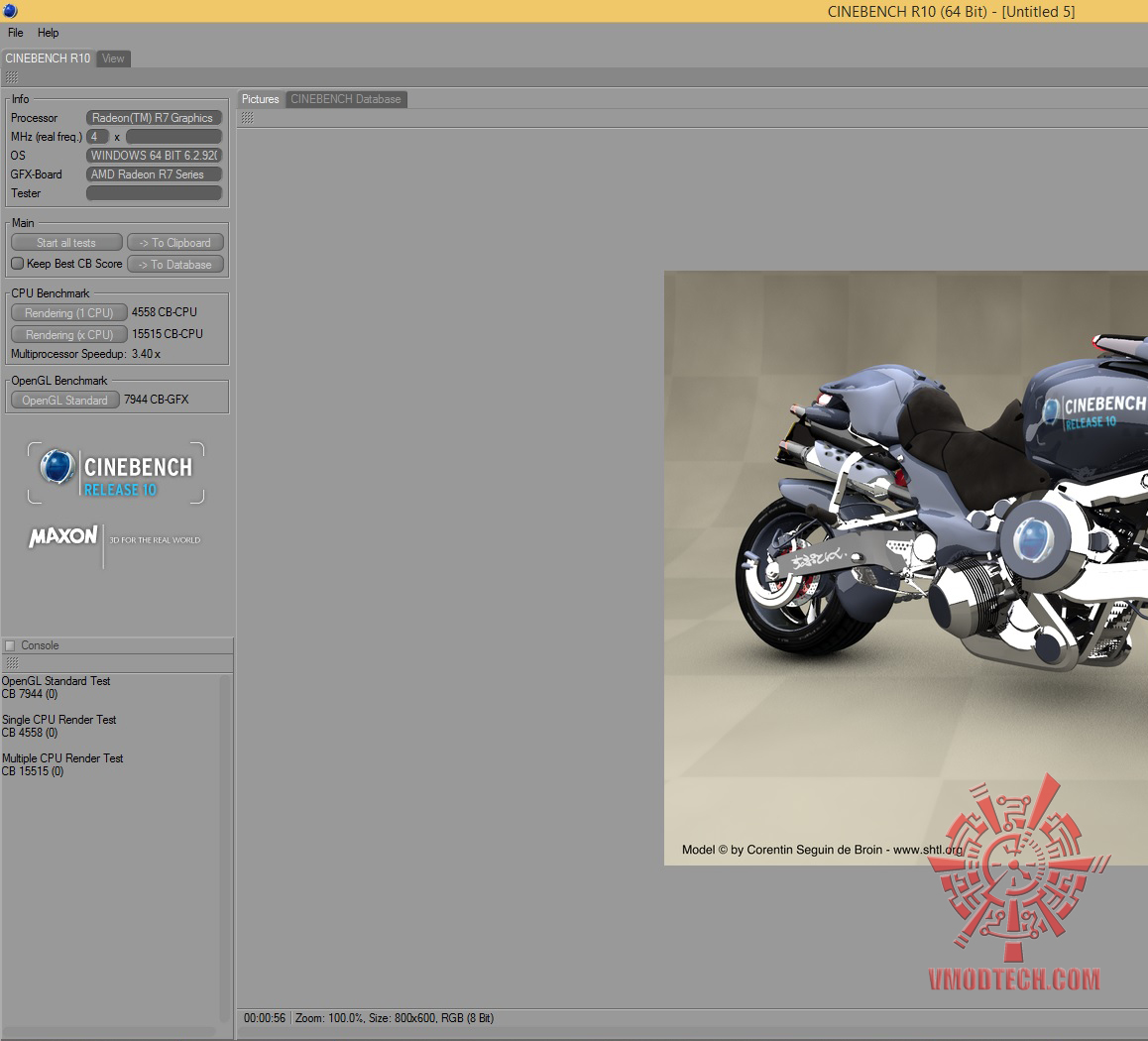Image resolution: width=1148 pixels, height=1041 pixels.
Task: Click the rendered motorcycle picture
Action: pyautogui.click(x=906, y=568)
